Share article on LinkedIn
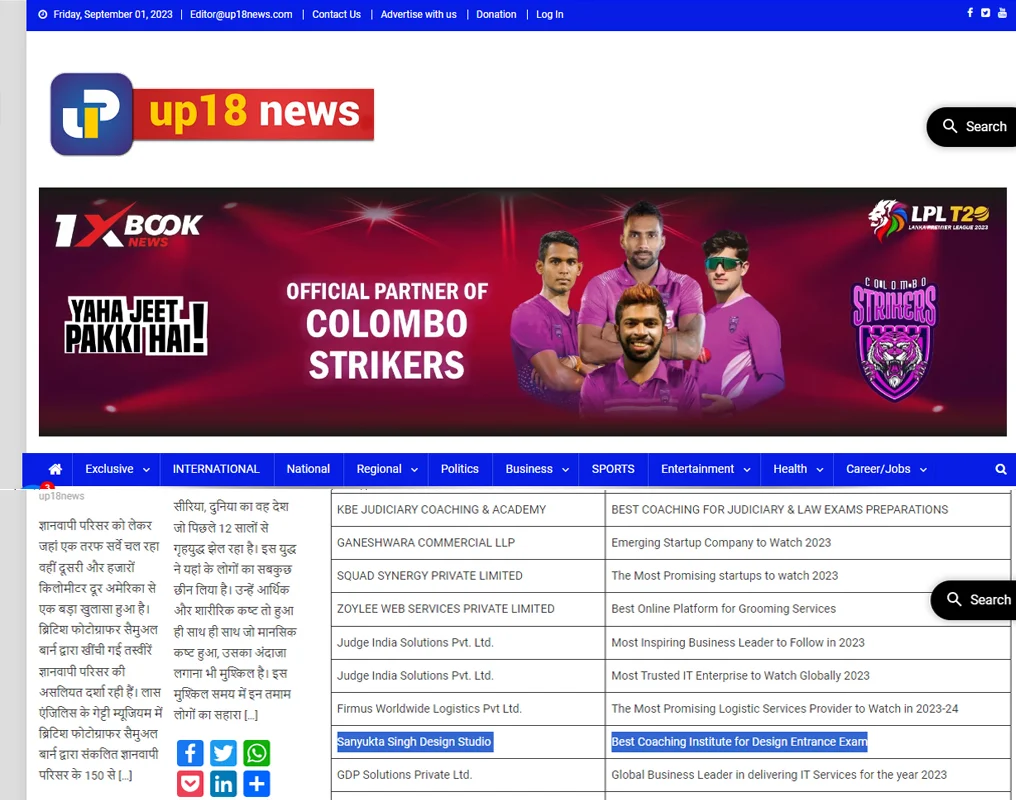The image size is (1016, 800). 223,783
